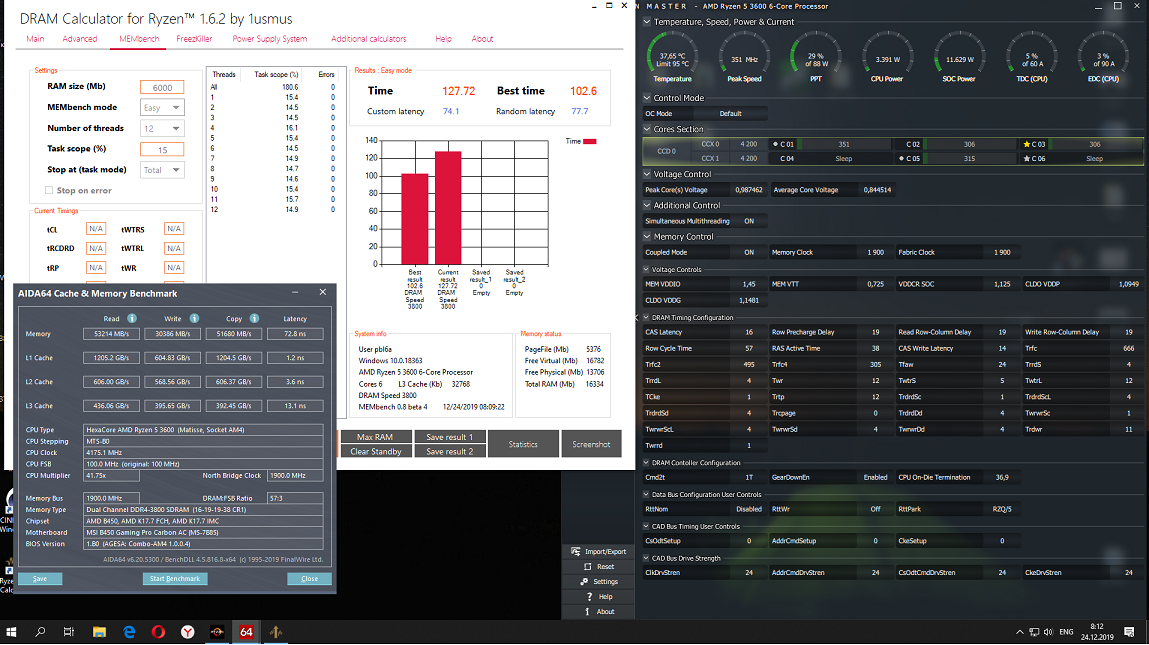
Task: Open the FreezKiller tab
Action: click(194, 39)
